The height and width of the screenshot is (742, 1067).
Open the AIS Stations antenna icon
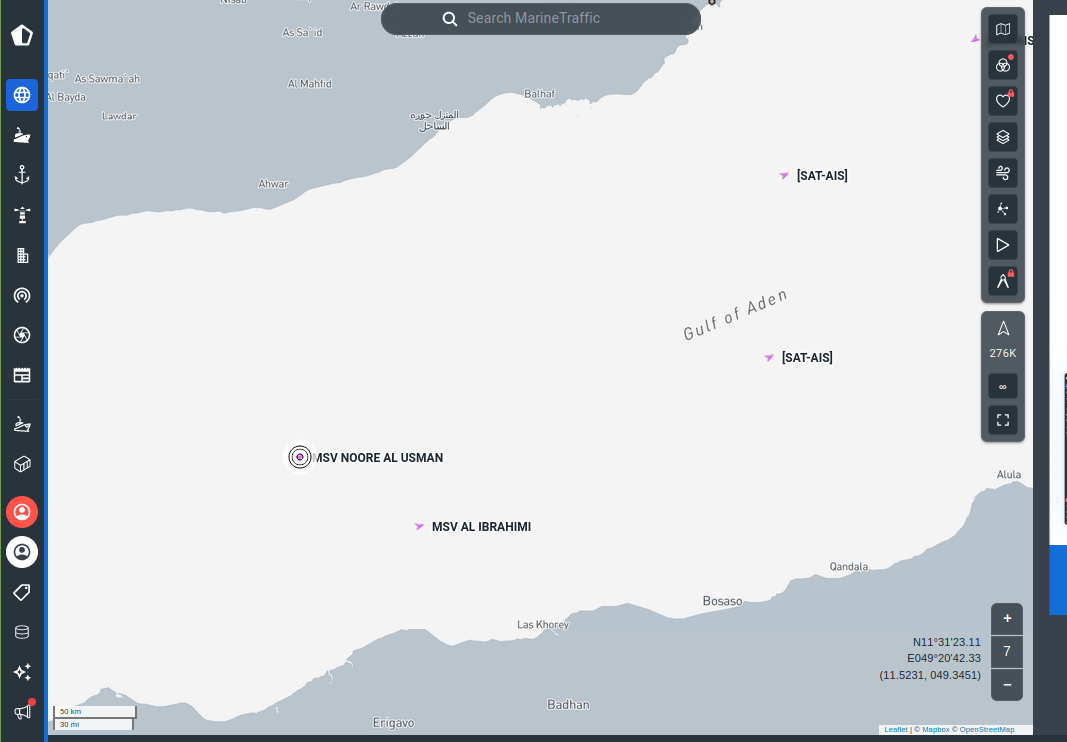(x=22, y=295)
